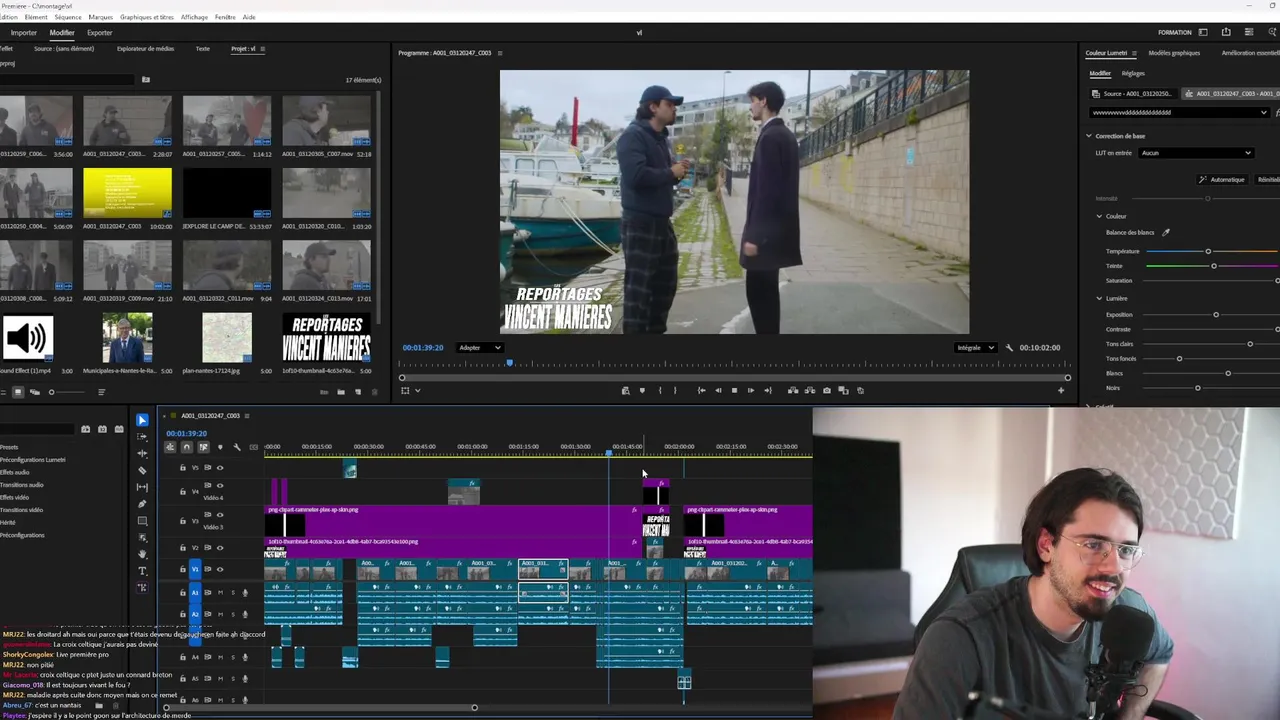Mute audio track A1
This screenshot has height=720, width=1280.
click(220, 593)
